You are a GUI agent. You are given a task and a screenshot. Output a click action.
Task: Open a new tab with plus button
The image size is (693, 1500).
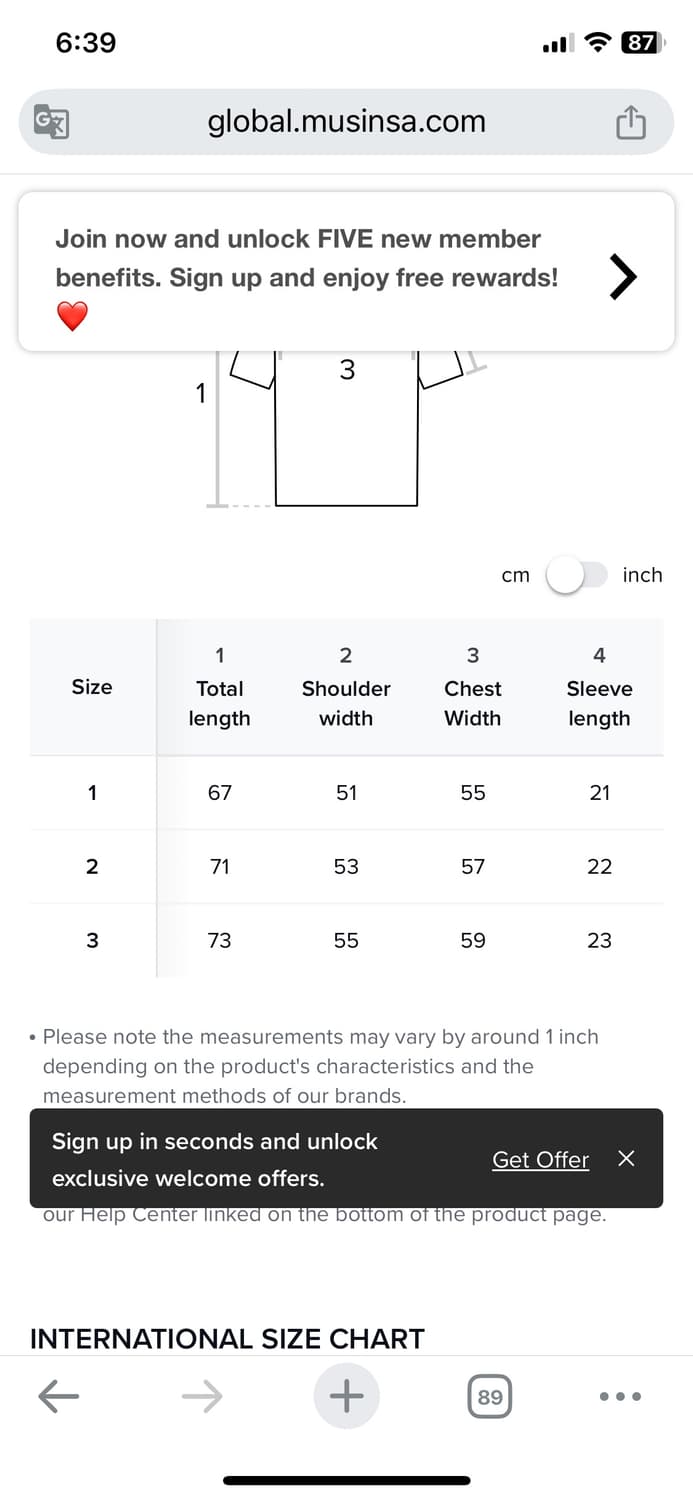tap(346, 1396)
